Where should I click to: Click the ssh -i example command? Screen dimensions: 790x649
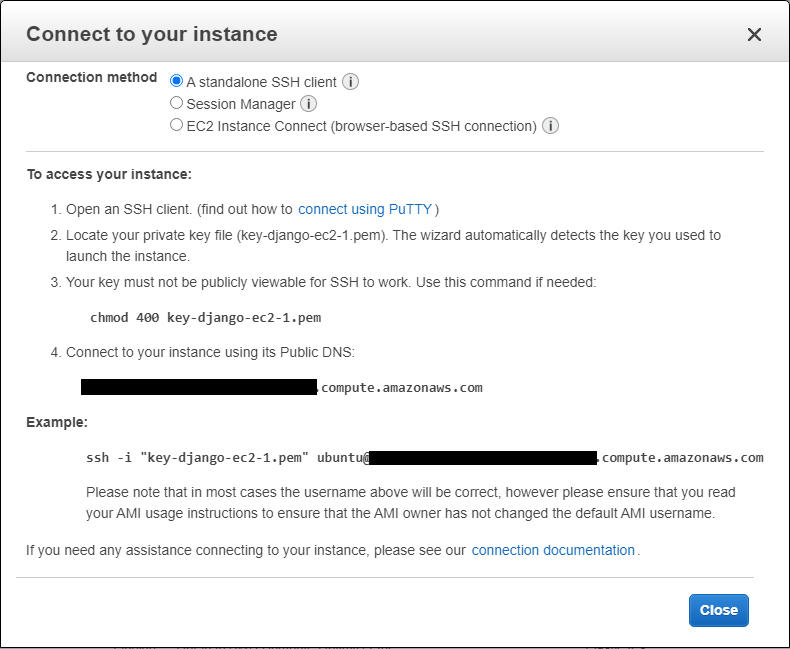coord(425,458)
